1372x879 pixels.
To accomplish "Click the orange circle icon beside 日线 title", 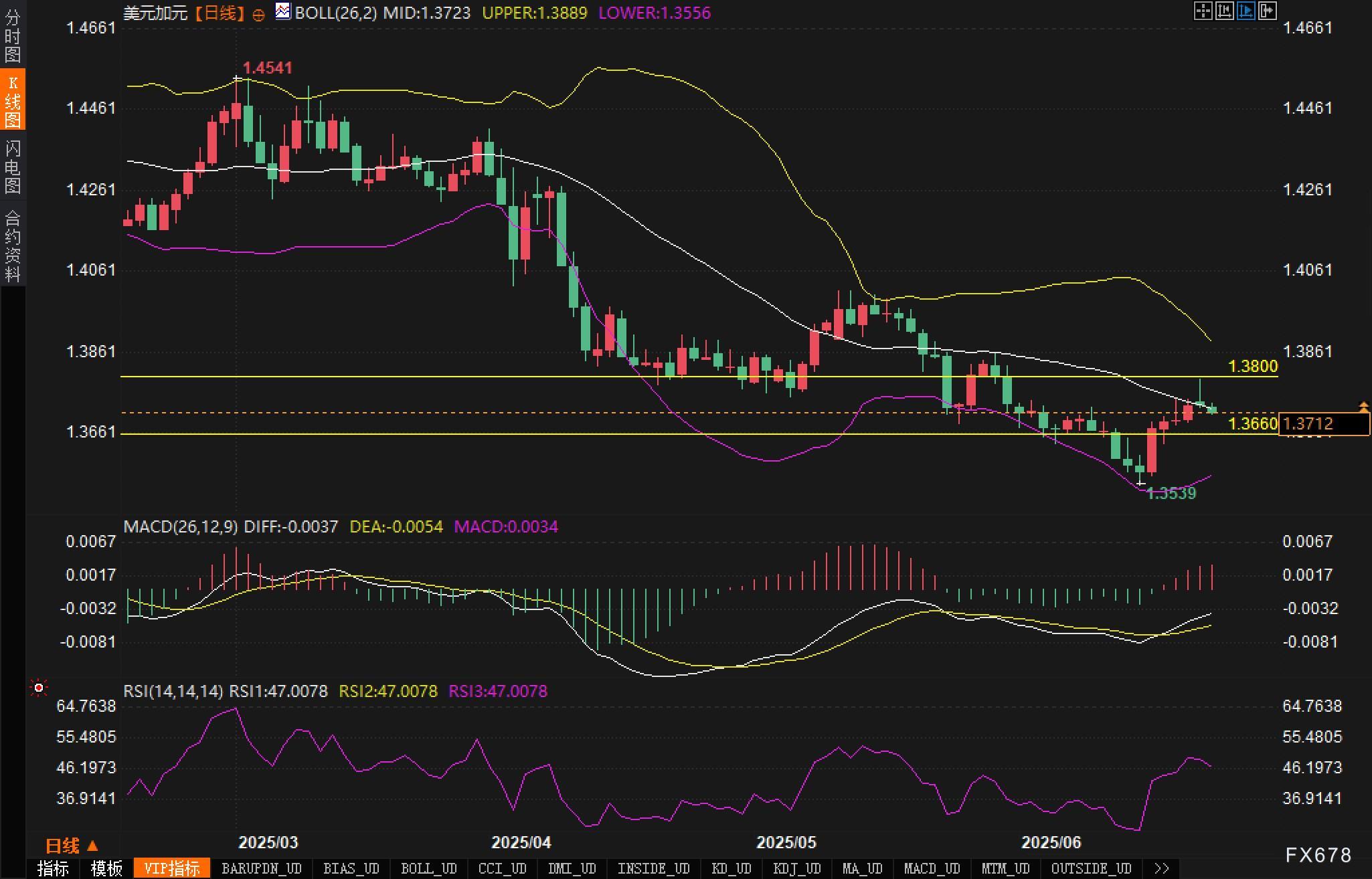I will pyautogui.click(x=258, y=15).
